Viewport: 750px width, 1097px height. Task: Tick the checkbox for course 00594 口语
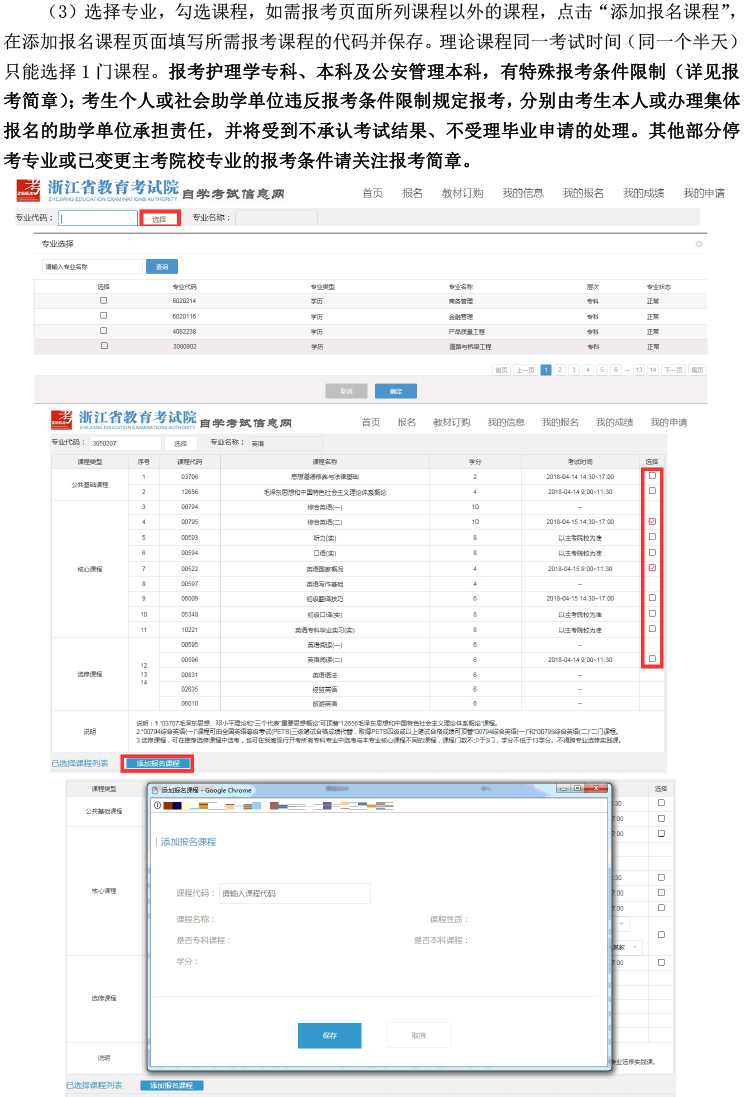[652, 552]
